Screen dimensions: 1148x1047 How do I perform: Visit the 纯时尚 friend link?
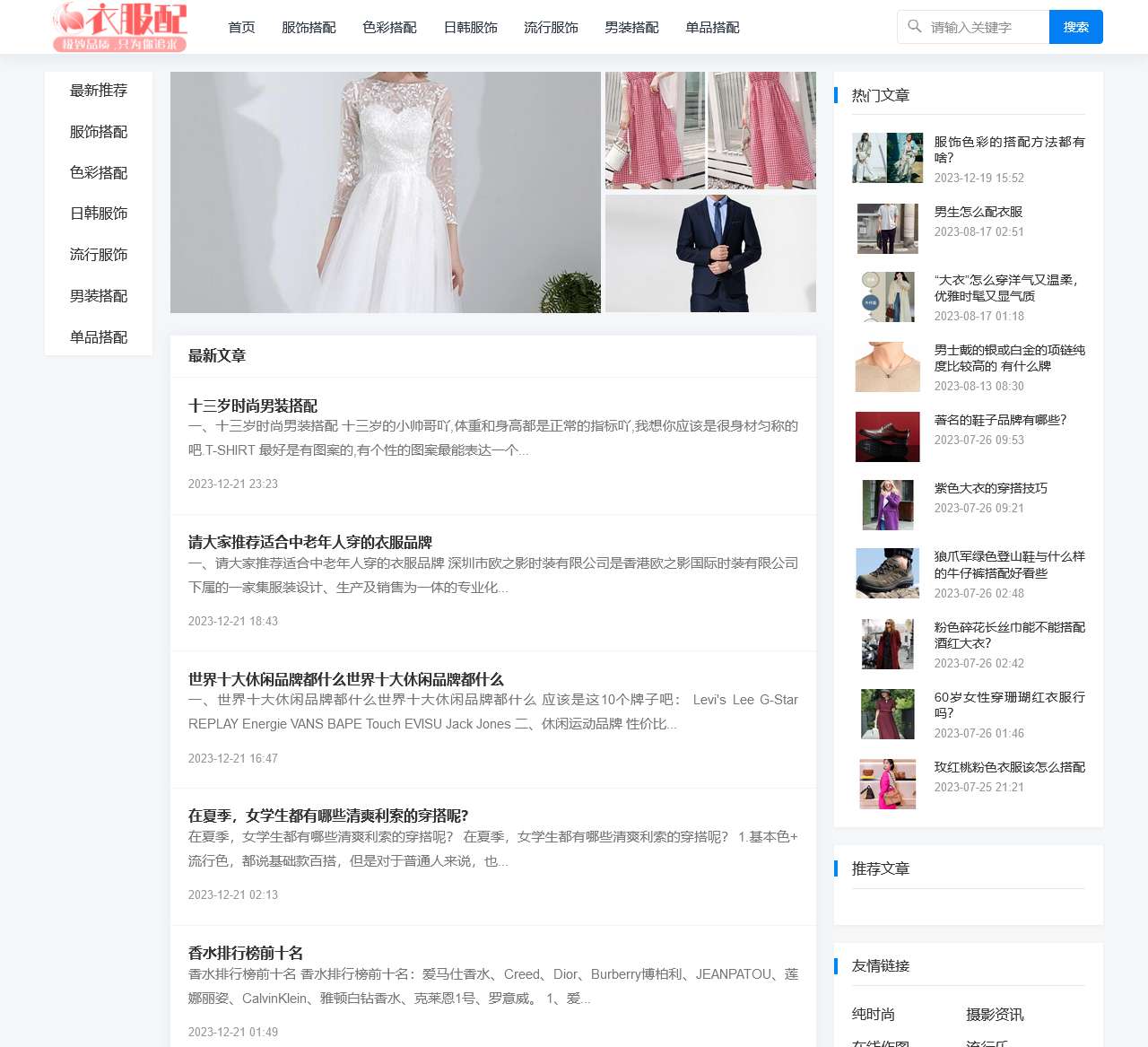click(x=874, y=1015)
